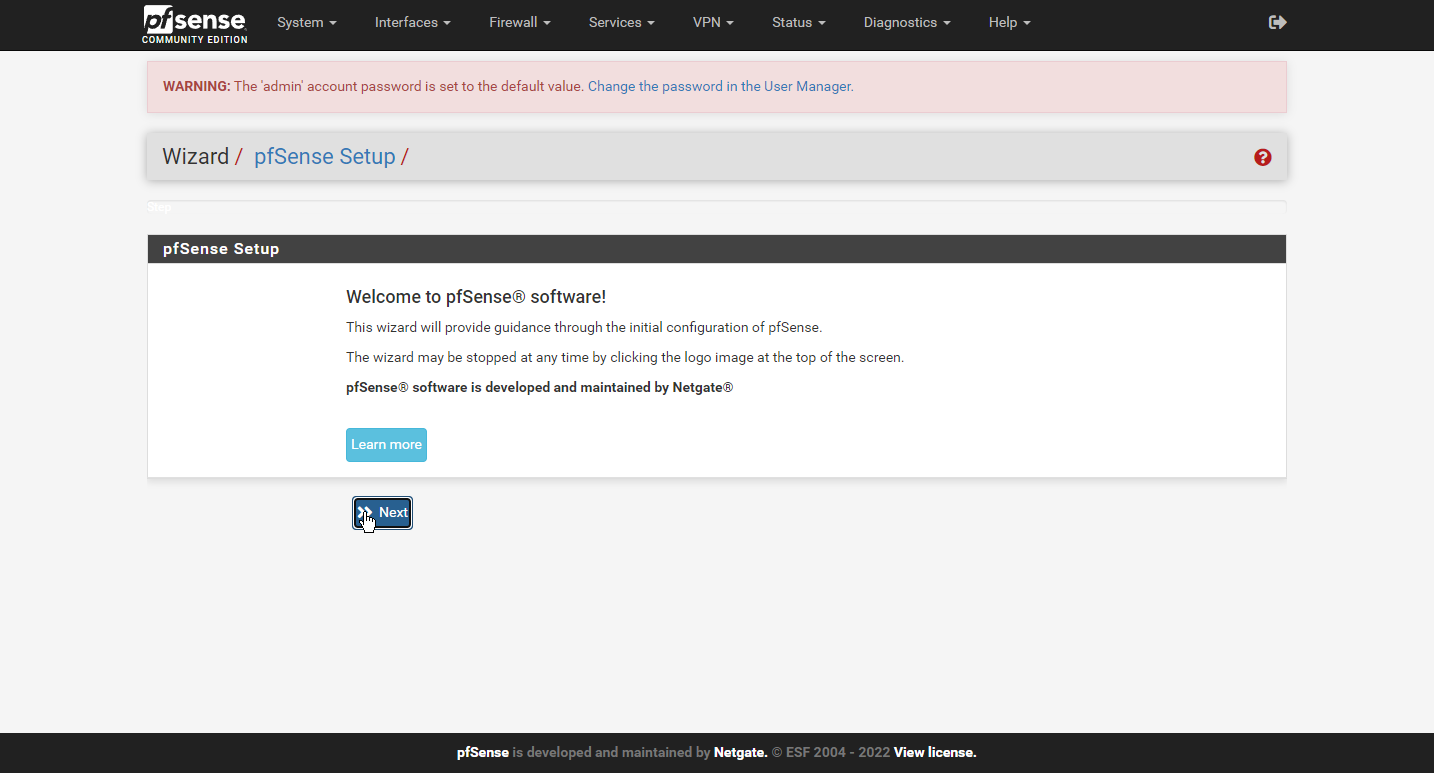Click the pfSense Setup panel header
Screen dimensions: 1434x773
click(717, 249)
